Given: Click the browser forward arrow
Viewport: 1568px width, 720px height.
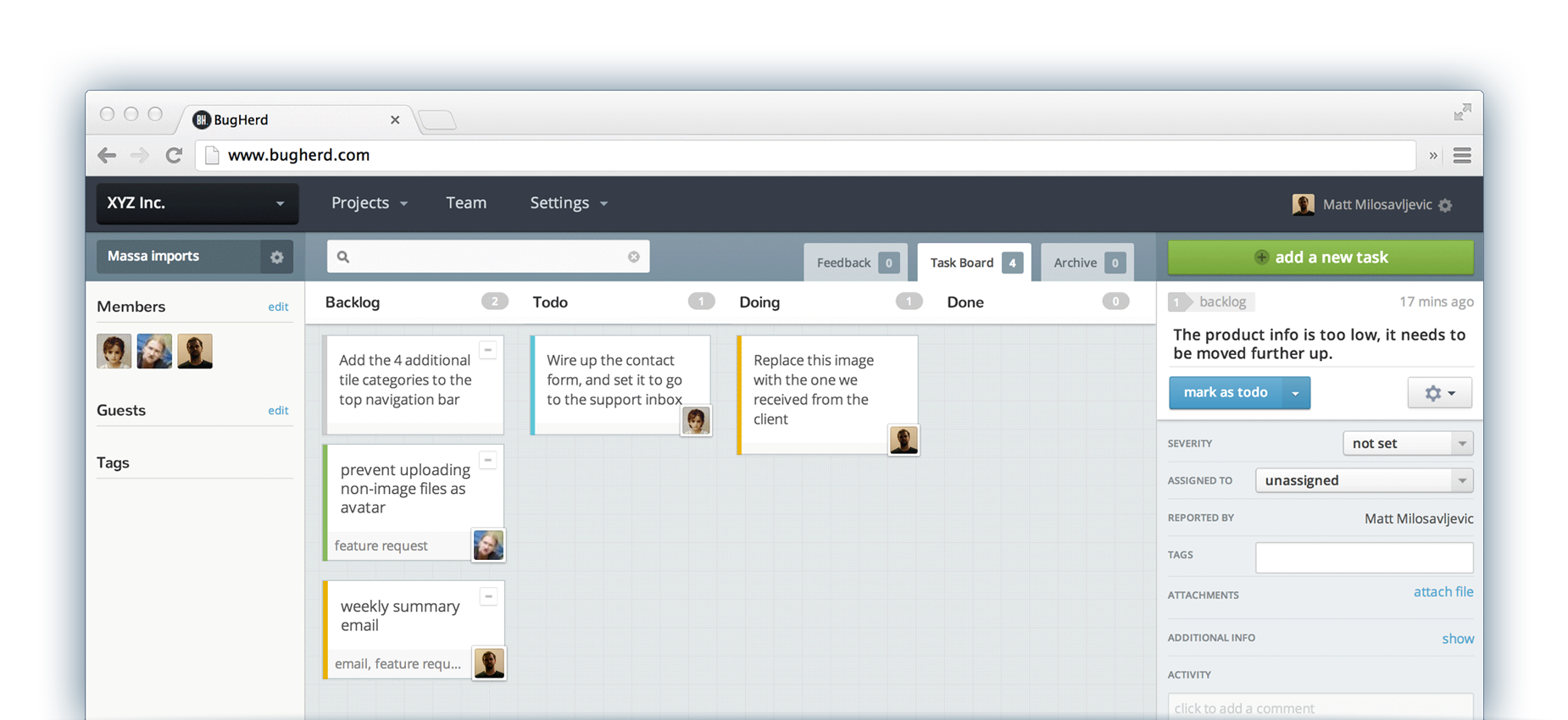Looking at the screenshot, I should pyautogui.click(x=140, y=155).
